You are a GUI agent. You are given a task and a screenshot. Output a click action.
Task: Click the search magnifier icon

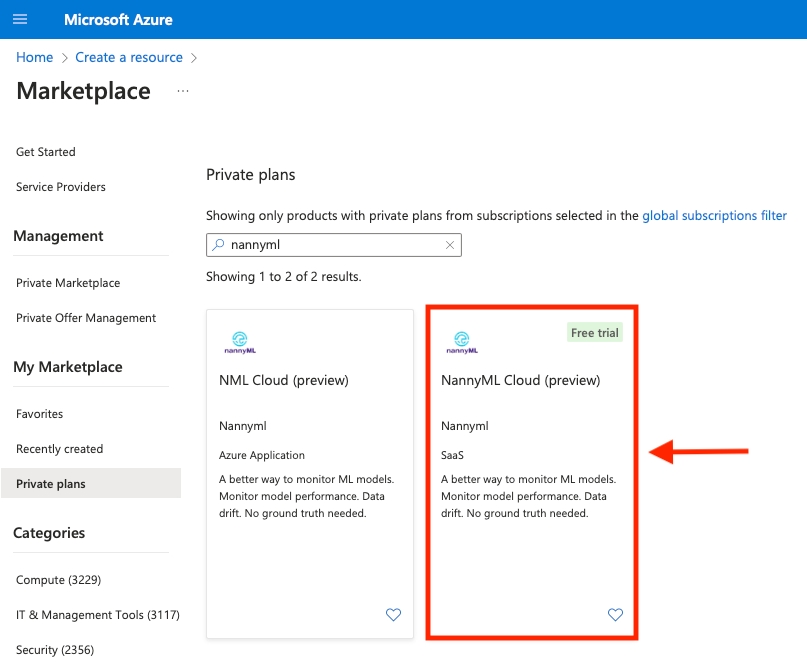219,245
